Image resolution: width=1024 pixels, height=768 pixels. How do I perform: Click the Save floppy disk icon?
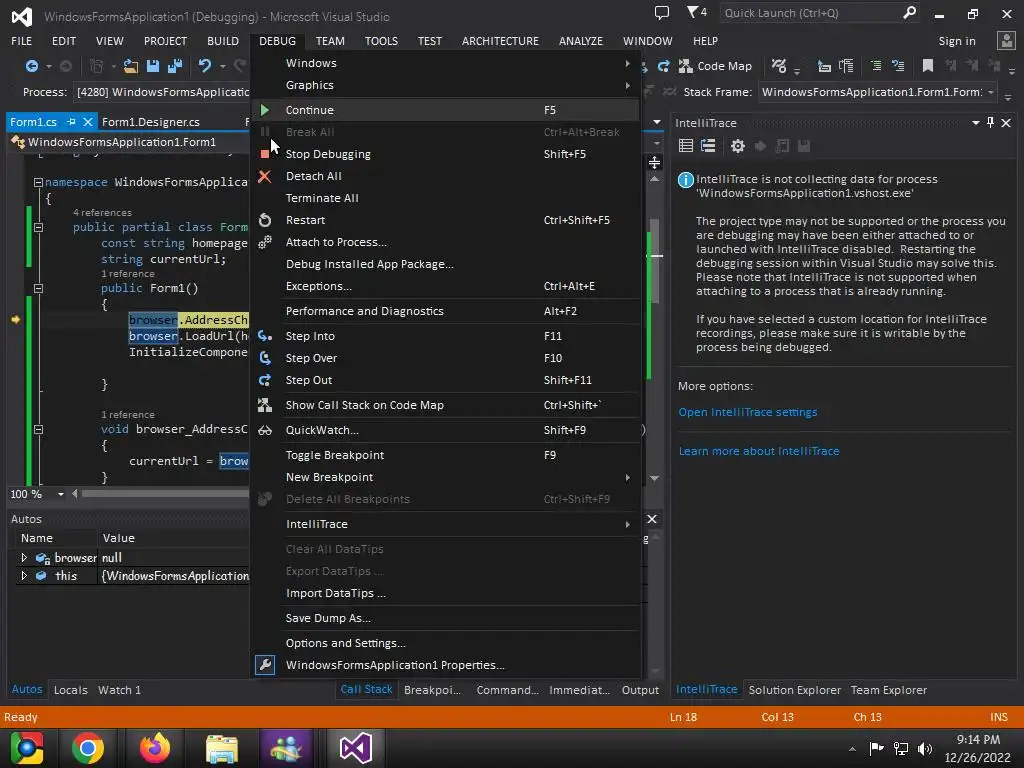pos(153,66)
